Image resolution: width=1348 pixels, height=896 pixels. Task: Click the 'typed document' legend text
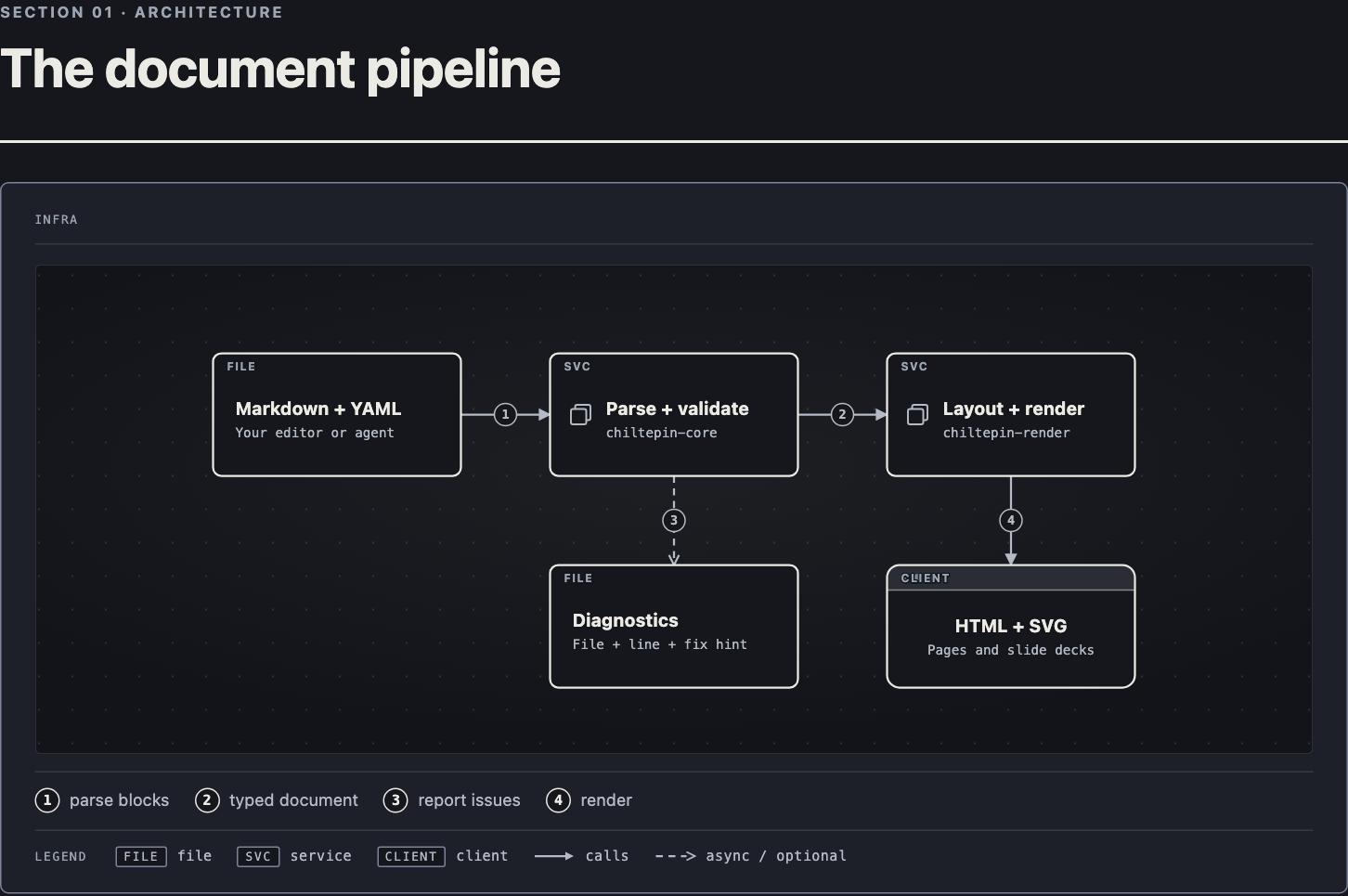[x=293, y=800]
